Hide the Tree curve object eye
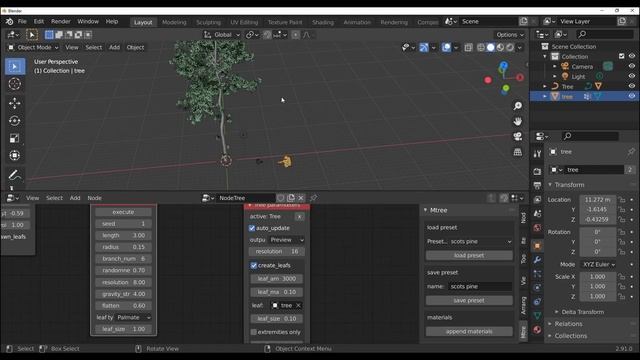Image resolution: width=640 pixels, height=360 pixels. (631, 86)
